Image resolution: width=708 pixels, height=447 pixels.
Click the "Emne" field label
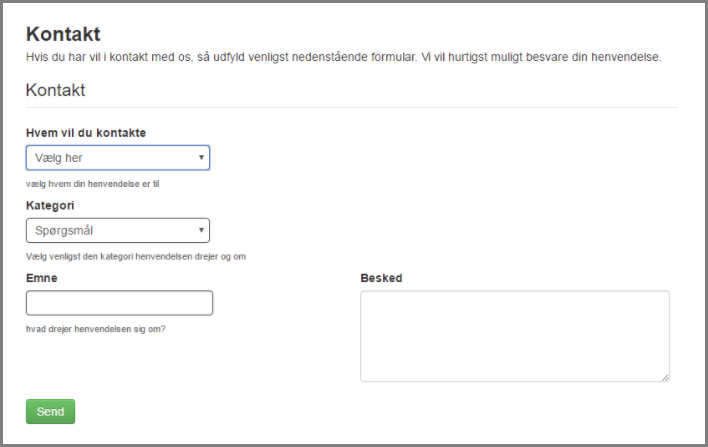41,277
